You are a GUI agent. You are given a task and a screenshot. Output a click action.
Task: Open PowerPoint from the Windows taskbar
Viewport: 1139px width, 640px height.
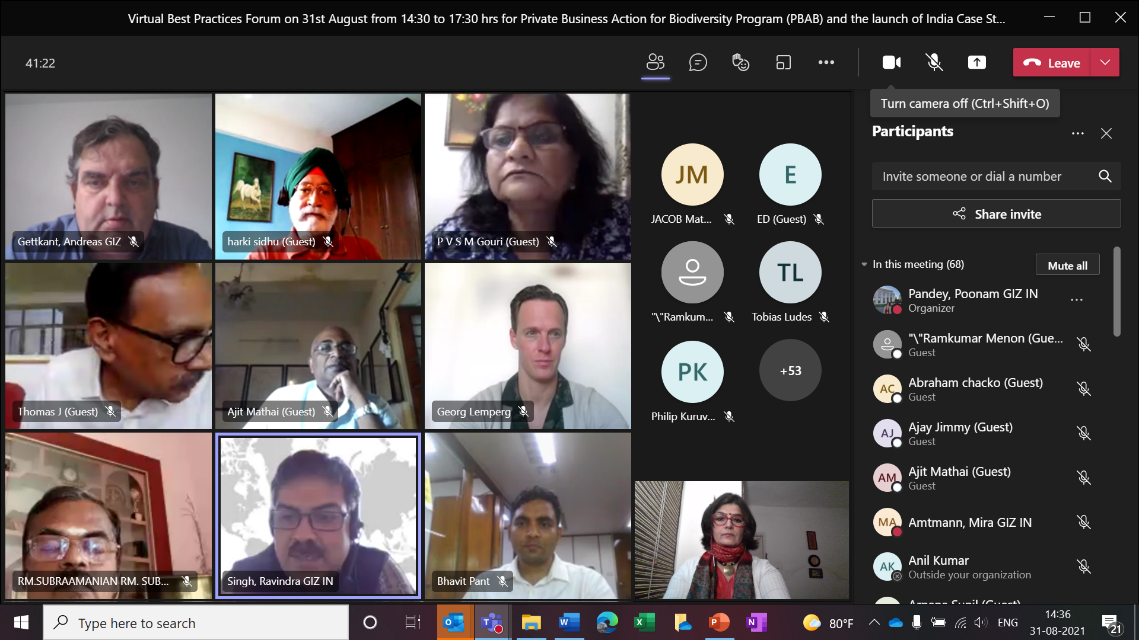pyautogui.click(x=719, y=623)
